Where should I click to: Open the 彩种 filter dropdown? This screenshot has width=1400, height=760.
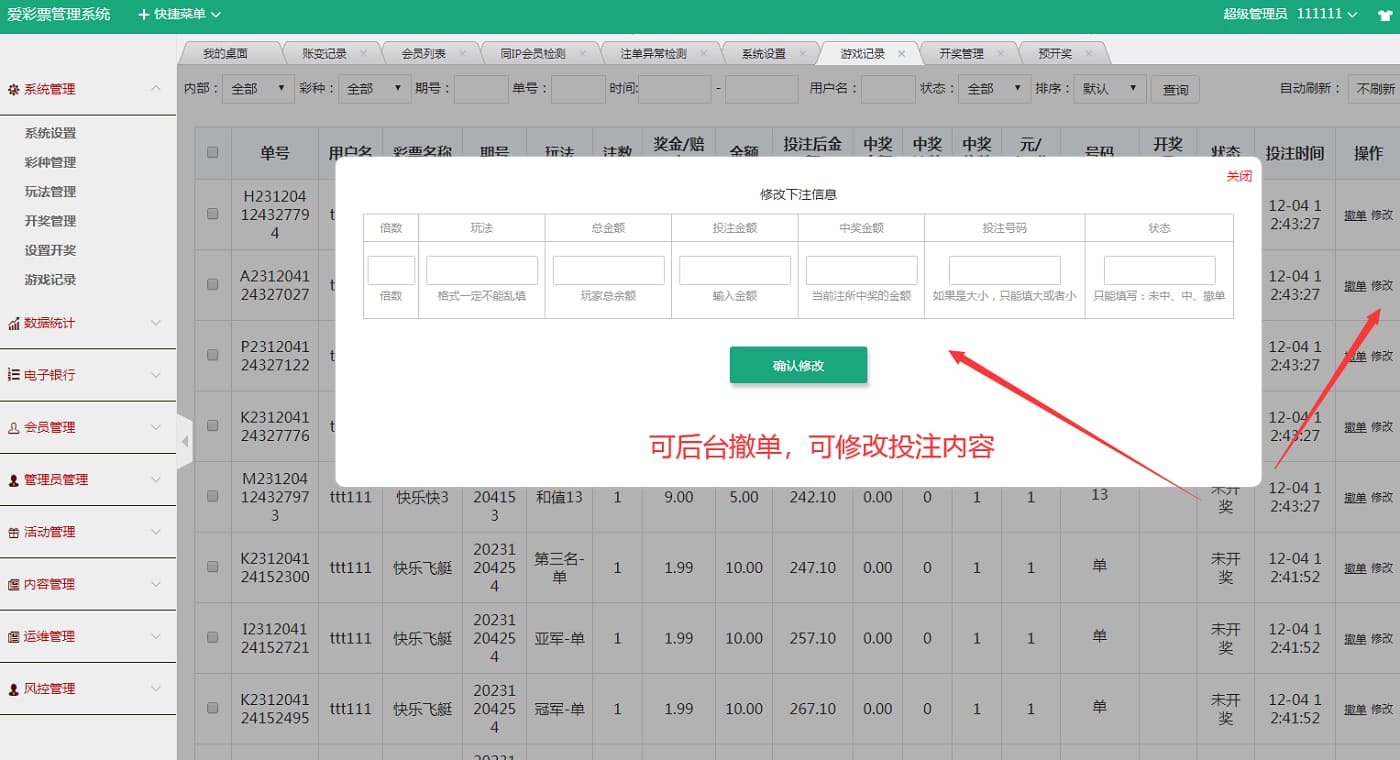coord(374,89)
